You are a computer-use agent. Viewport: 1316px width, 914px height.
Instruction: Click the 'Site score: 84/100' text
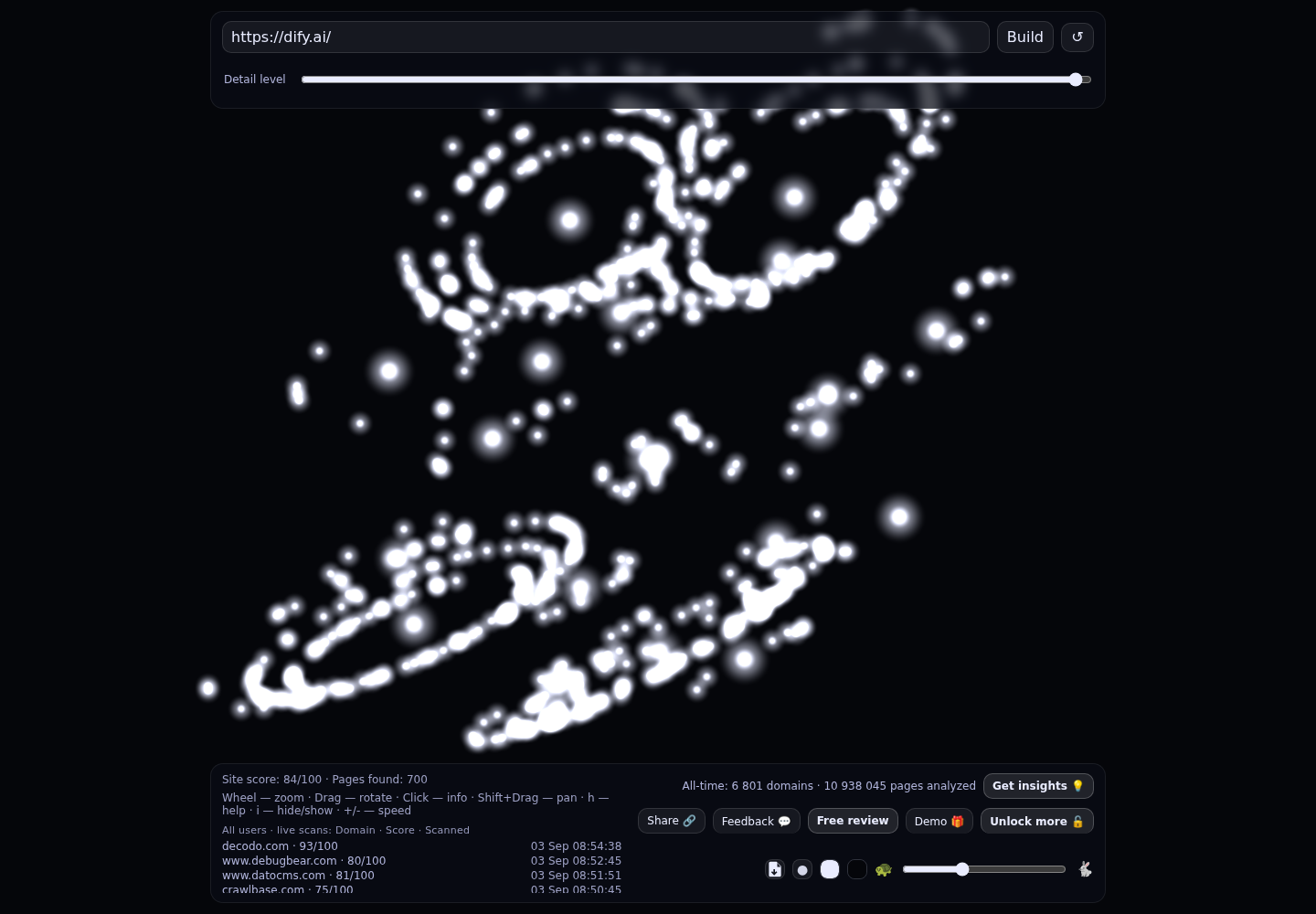click(272, 780)
